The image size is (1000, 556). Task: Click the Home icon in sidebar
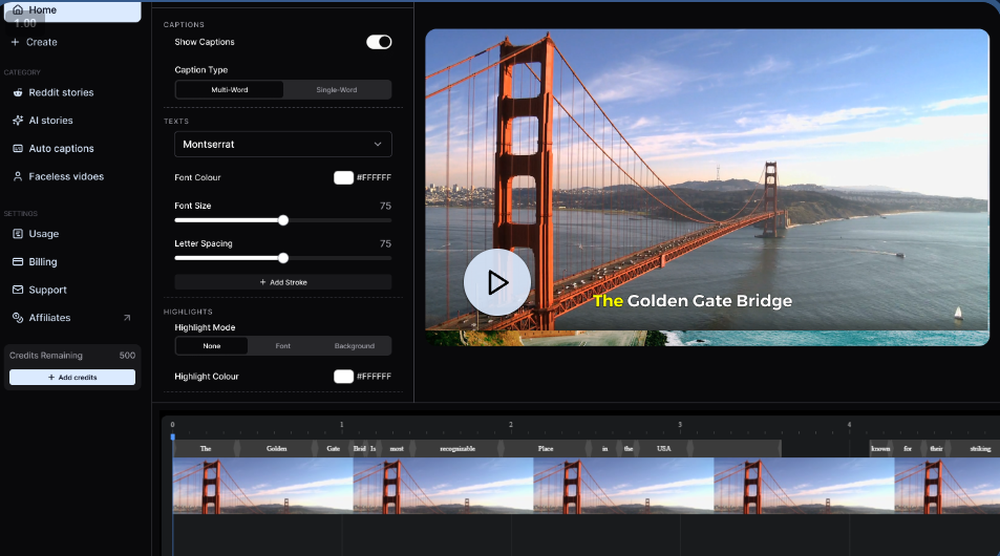18,10
